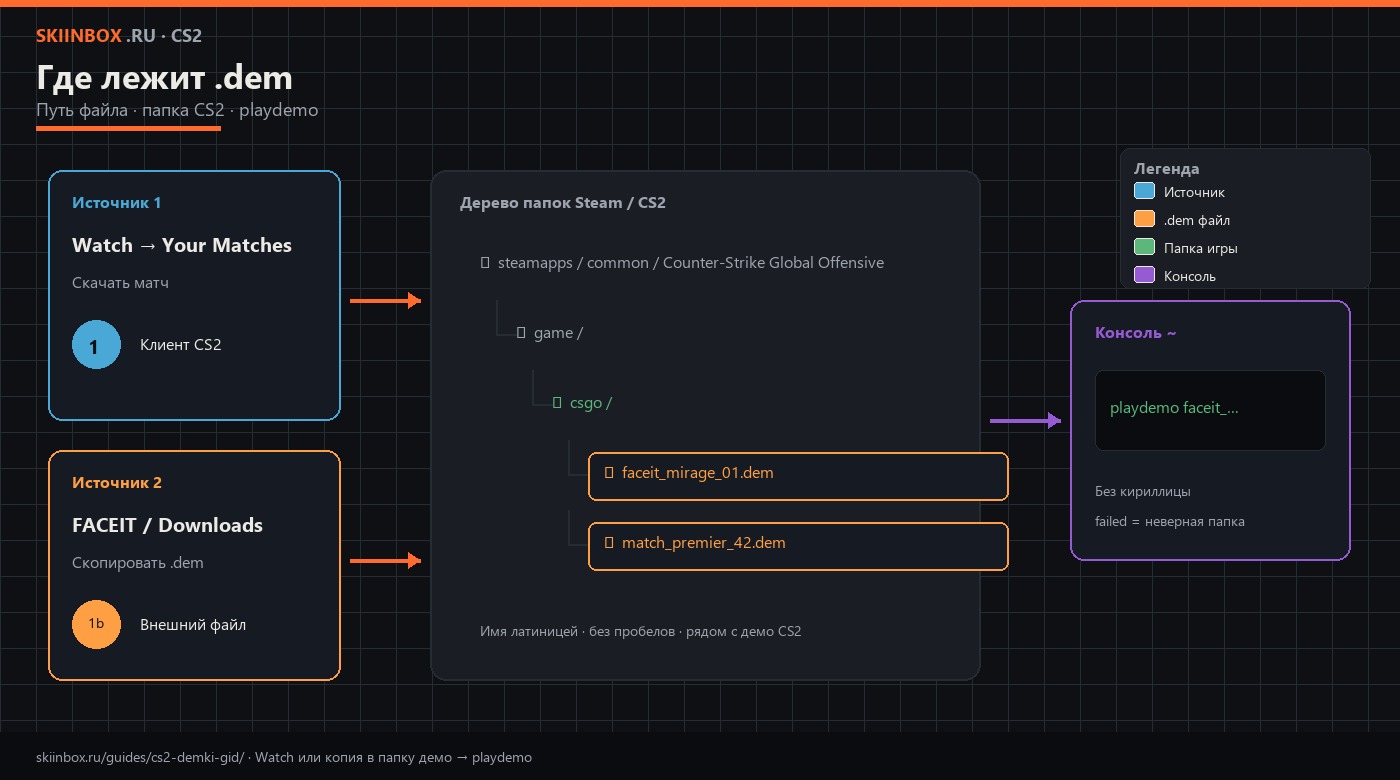Viewport: 1400px width, 780px height.
Task: Click the steamapps / common / Counter-Strike Global Offensive path
Action: (x=682, y=263)
